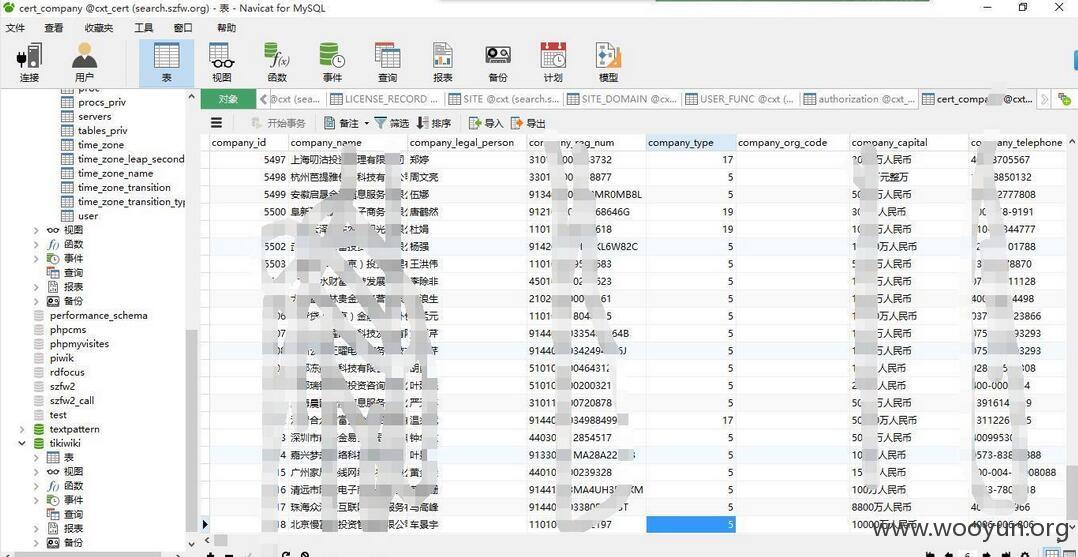Click the highlighted company_type cell in last row
Screen dimensions: 1078x557
click(x=691, y=525)
